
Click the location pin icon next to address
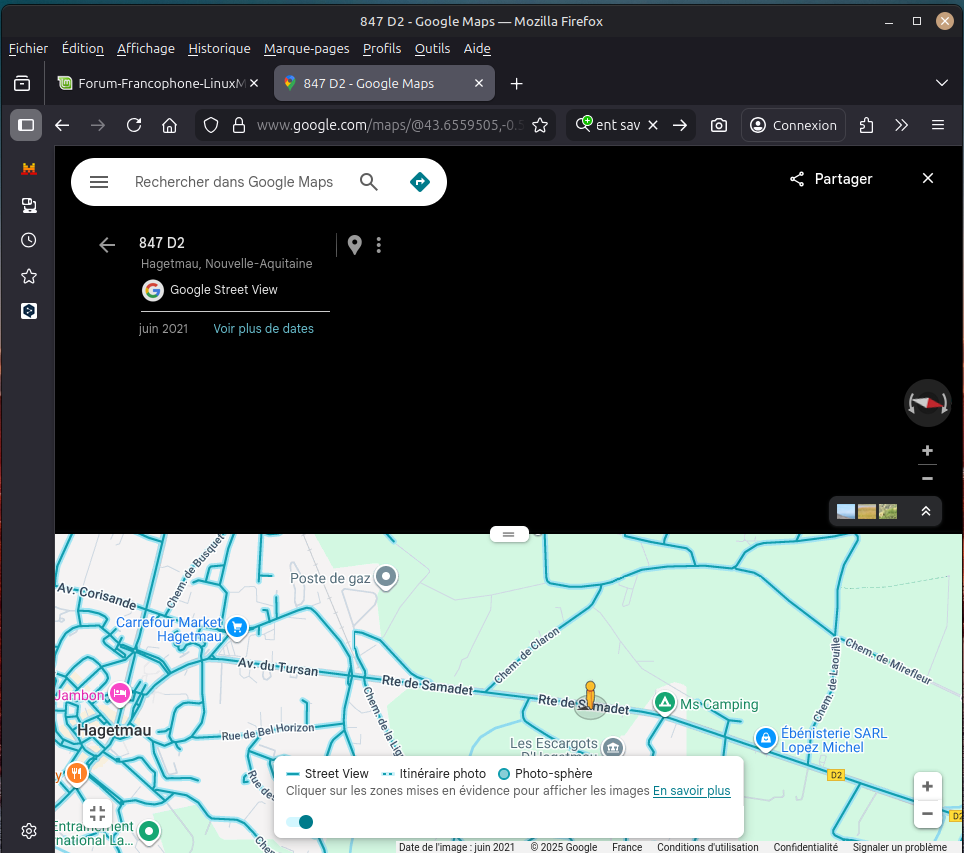(x=354, y=245)
